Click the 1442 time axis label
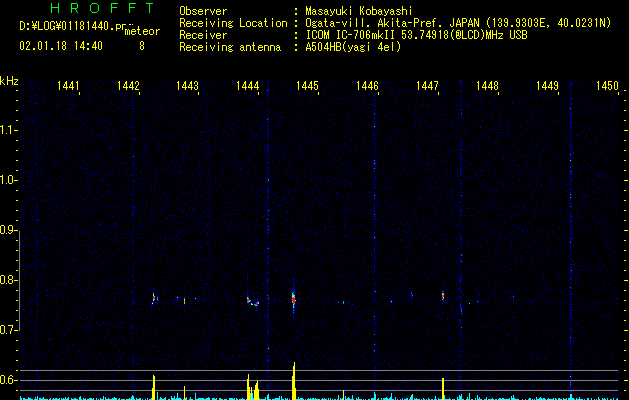 pos(128,86)
